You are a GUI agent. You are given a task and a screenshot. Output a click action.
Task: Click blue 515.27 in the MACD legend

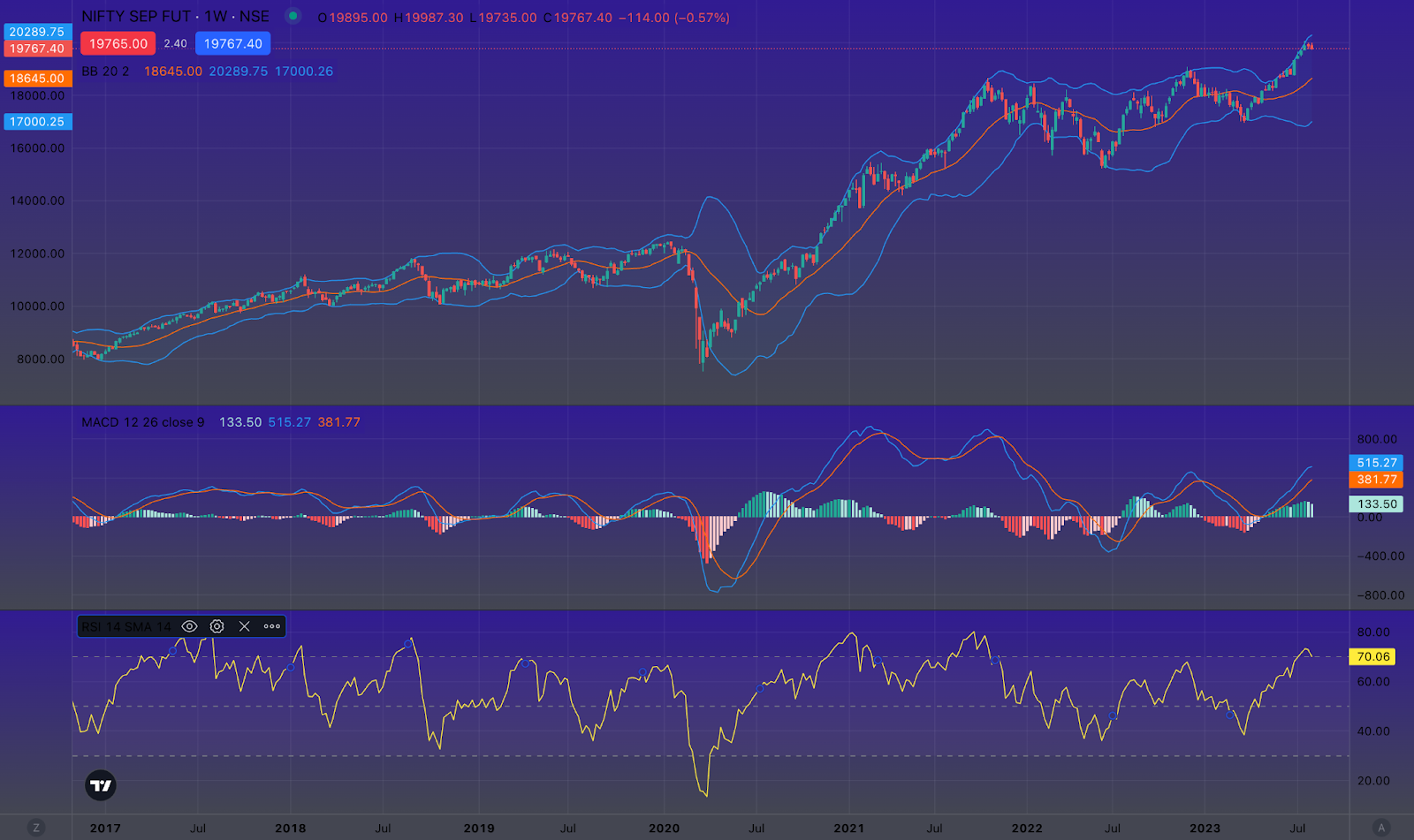coord(290,422)
